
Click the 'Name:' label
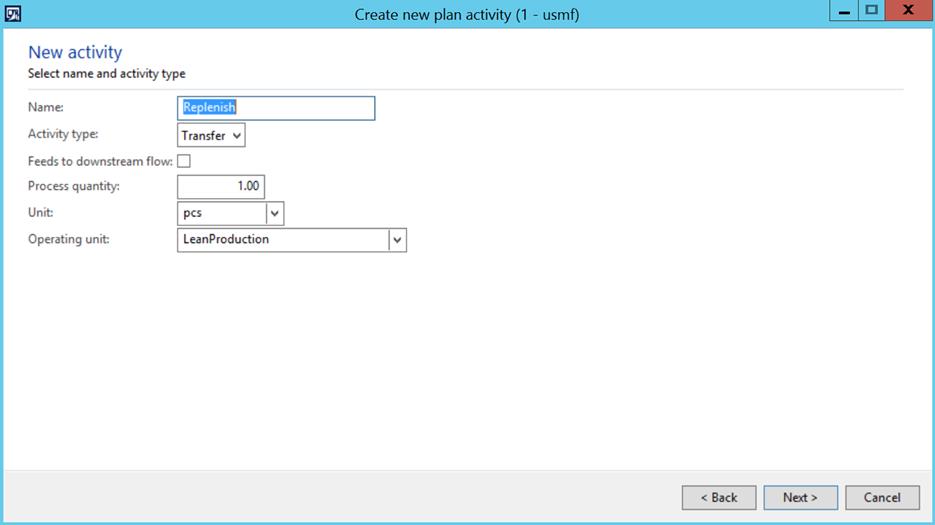click(x=46, y=107)
